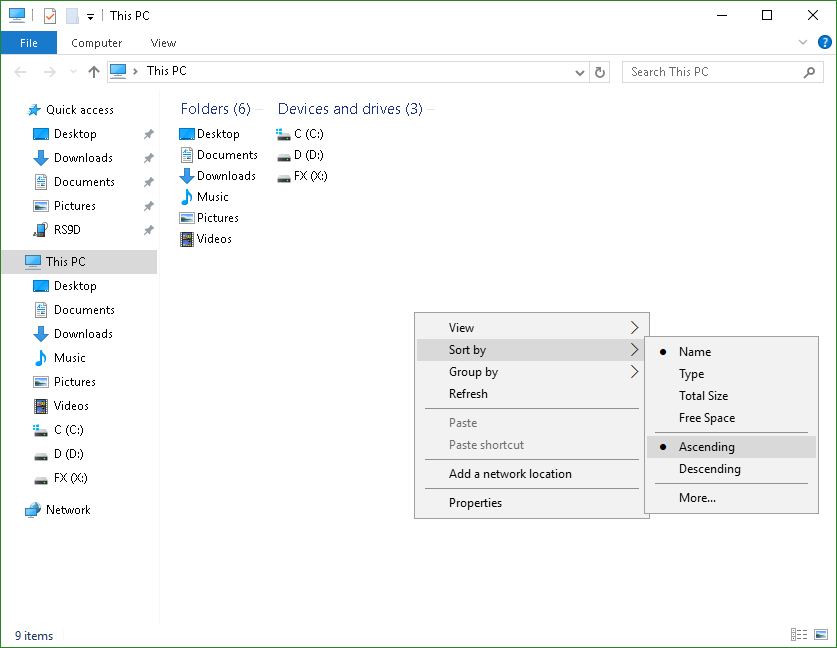837x648 pixels.
Task: Choose Add a network location
Action: (x=510, y=474)
